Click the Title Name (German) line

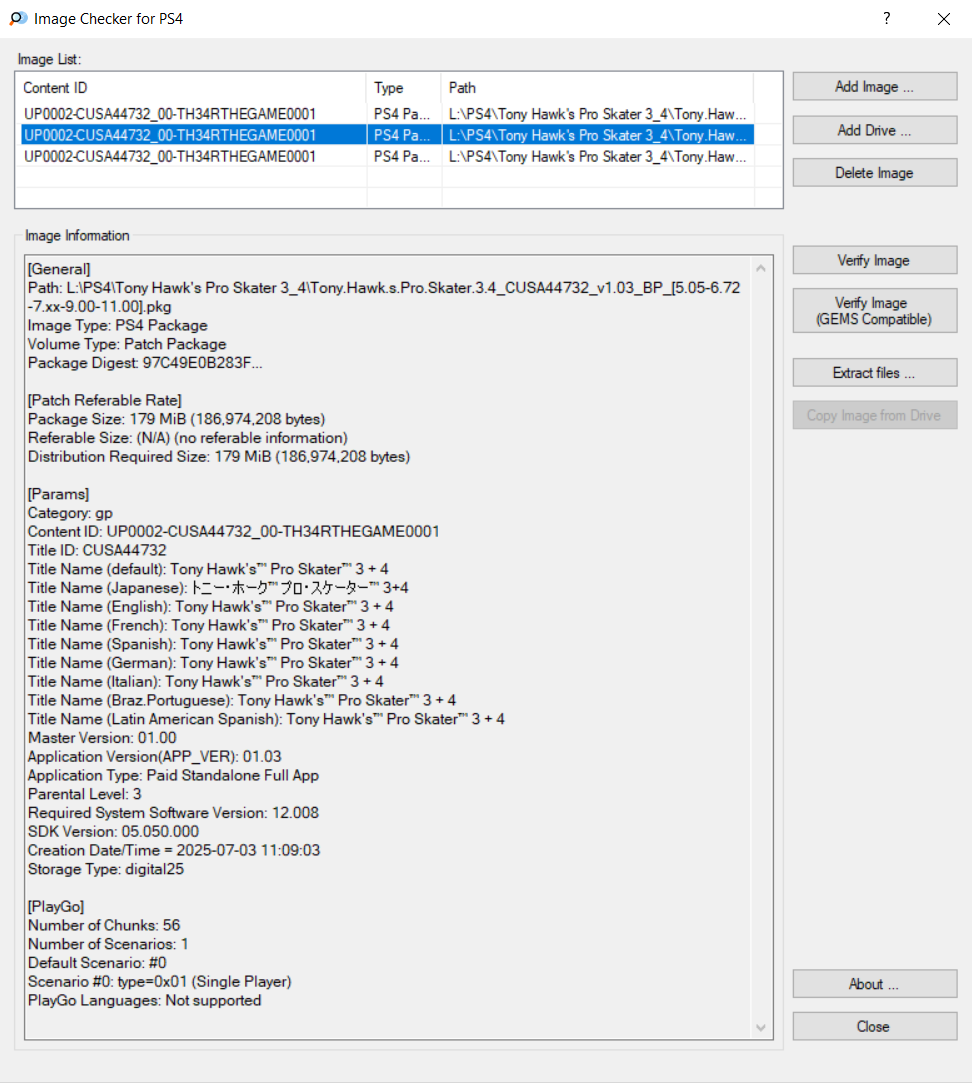[213, 663]
